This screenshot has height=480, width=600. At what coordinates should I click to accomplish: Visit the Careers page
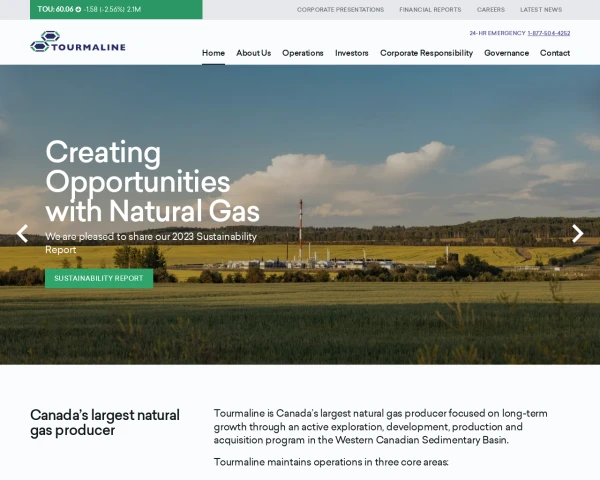[491, 10]
